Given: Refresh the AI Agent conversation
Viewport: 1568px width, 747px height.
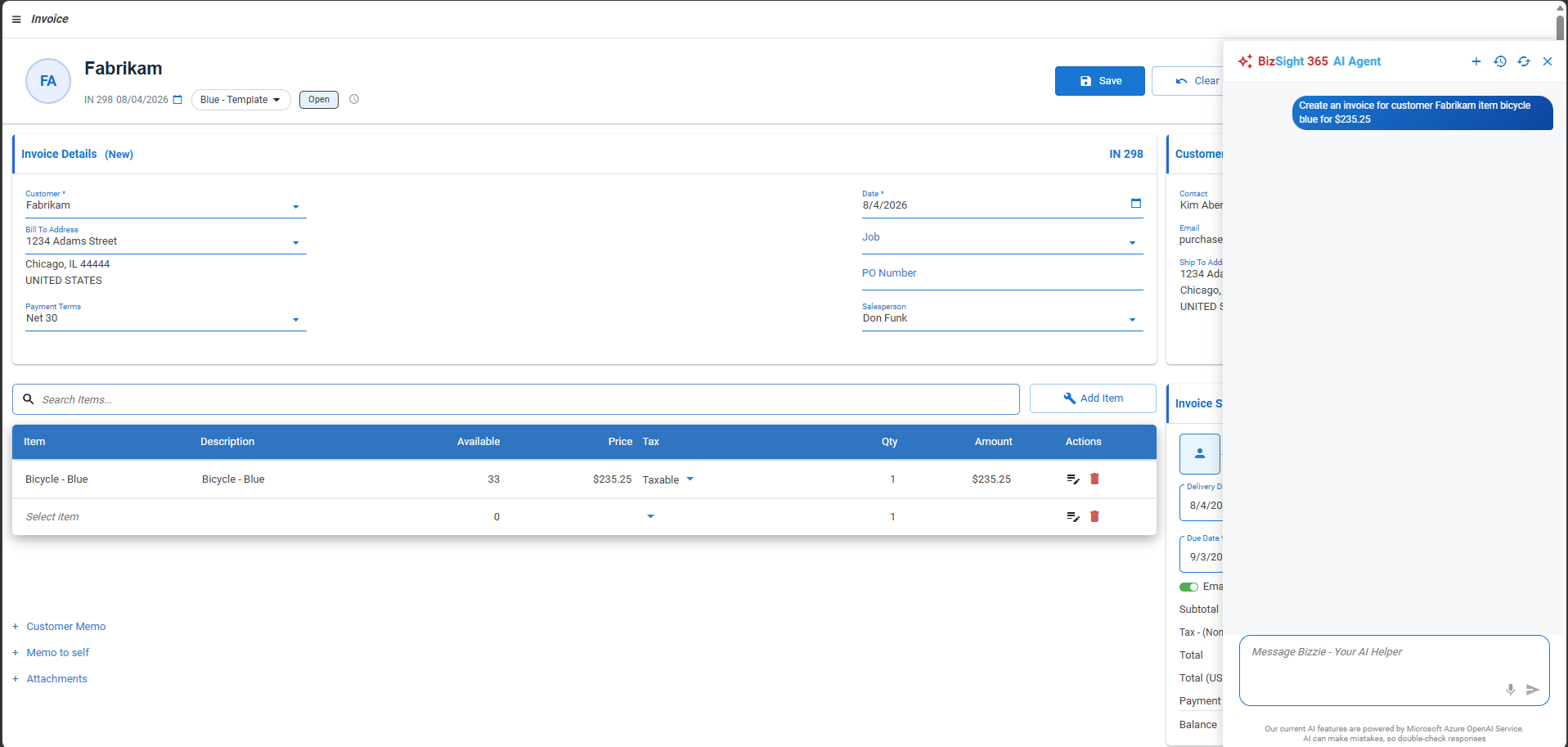Looking at the screenshot, I should (x=1524, y=61).
